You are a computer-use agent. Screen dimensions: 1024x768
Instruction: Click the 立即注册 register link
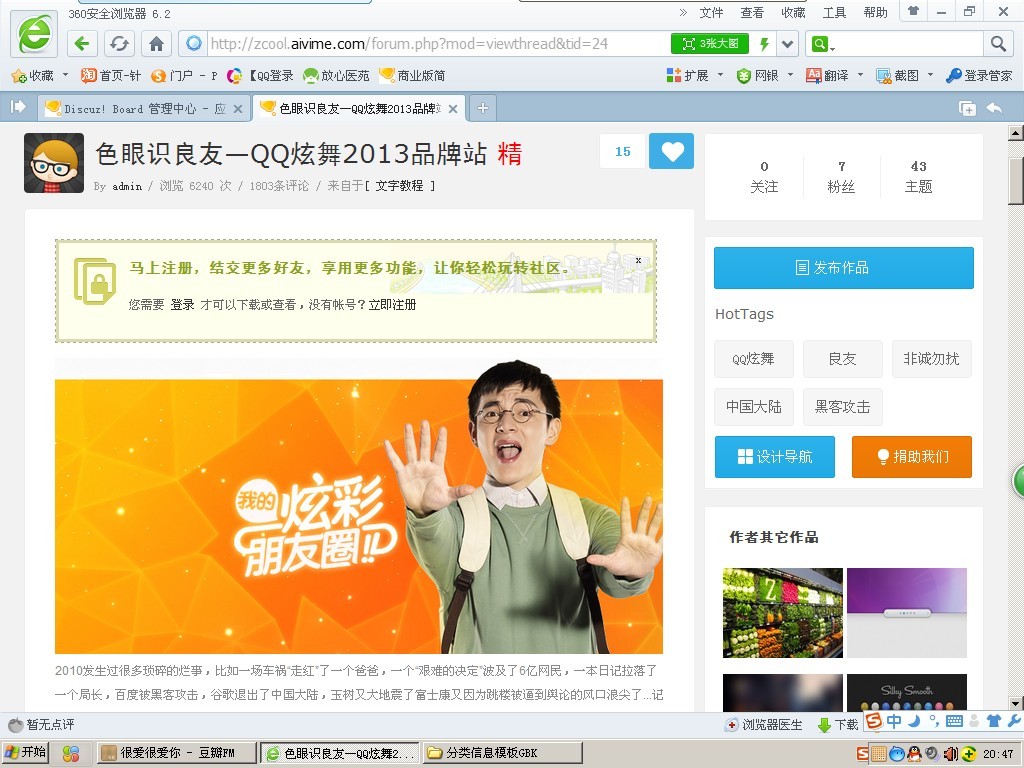[392, 304]
